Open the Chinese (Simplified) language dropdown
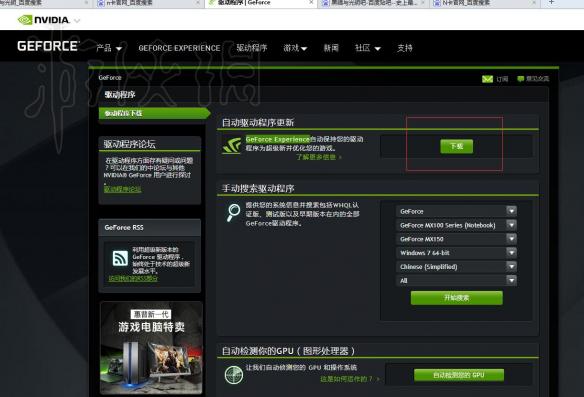Image resolution: width=584 pixels, height=397 pixels. pyautogui.click(x=456, y=266)
